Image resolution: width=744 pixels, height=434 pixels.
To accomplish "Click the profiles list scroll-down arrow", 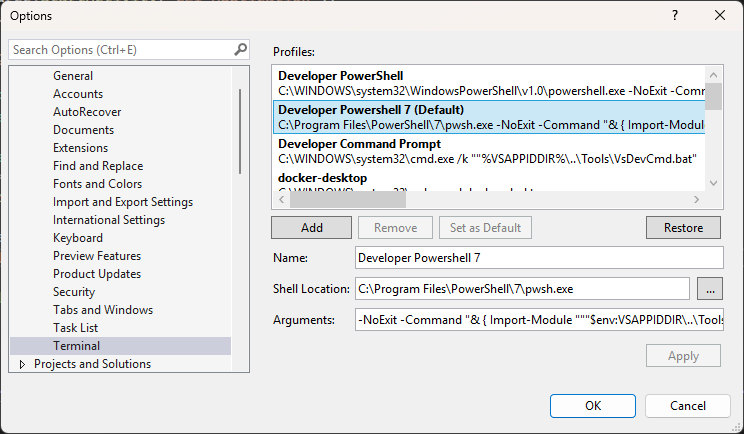I will [713, 183].
